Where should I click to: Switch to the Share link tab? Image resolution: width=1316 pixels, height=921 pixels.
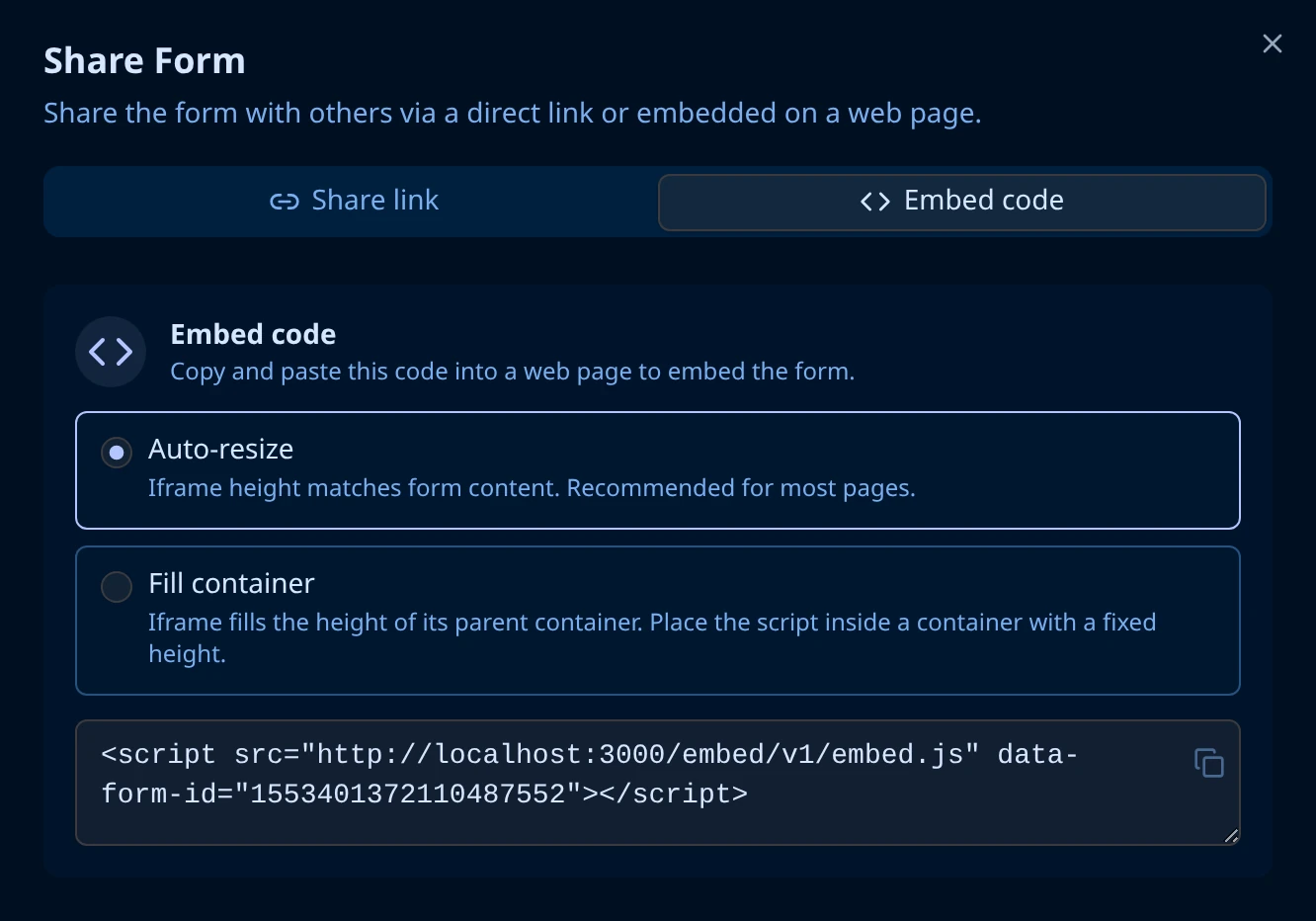click(354, 201)
